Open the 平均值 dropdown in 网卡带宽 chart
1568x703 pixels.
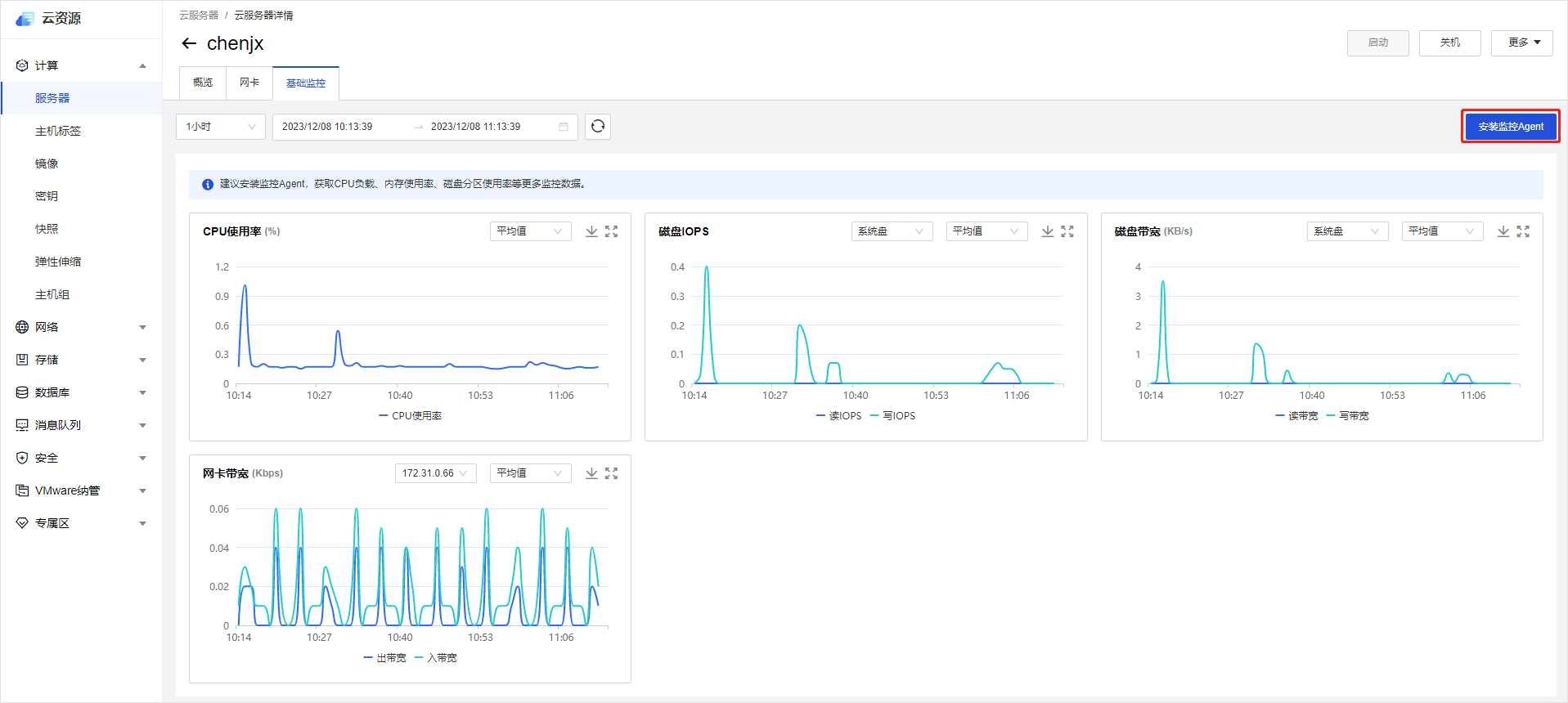pos(530,473)
